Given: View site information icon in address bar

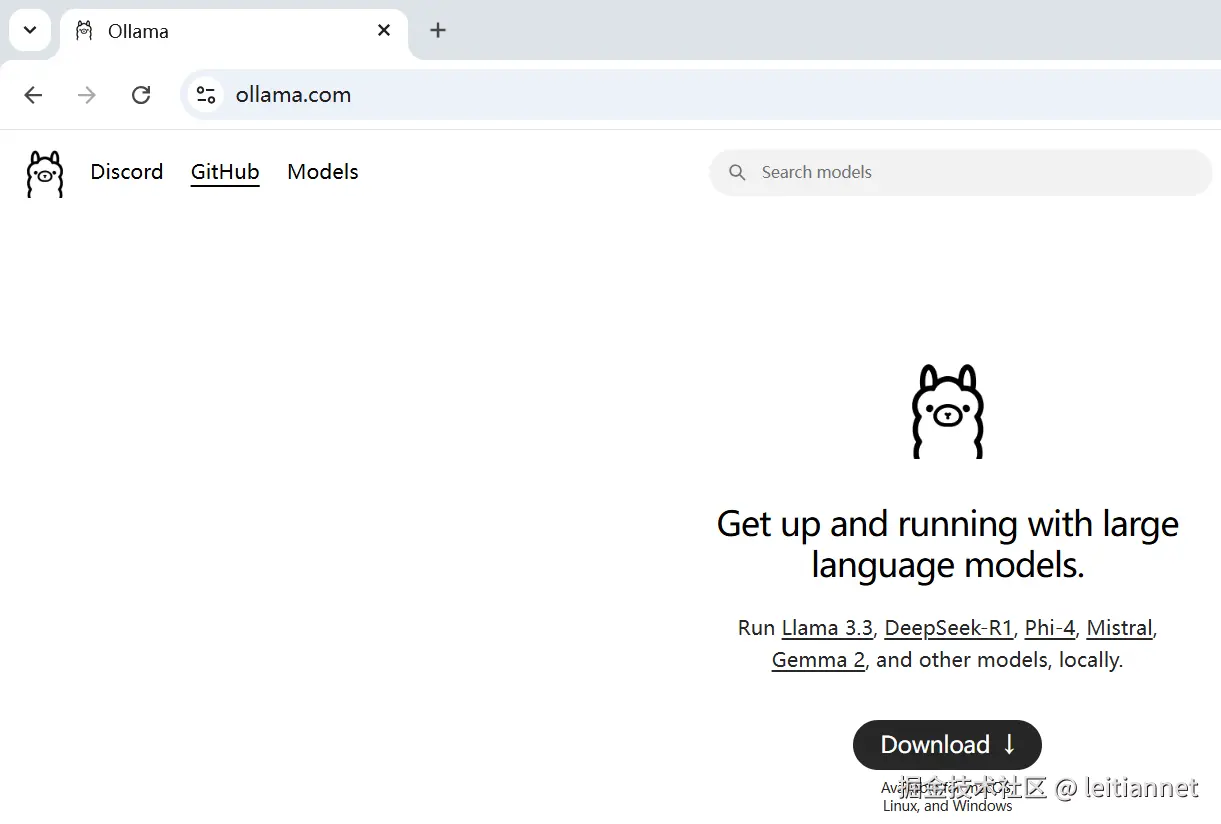Looking at the screenshot, I should (x=206, y=95).
